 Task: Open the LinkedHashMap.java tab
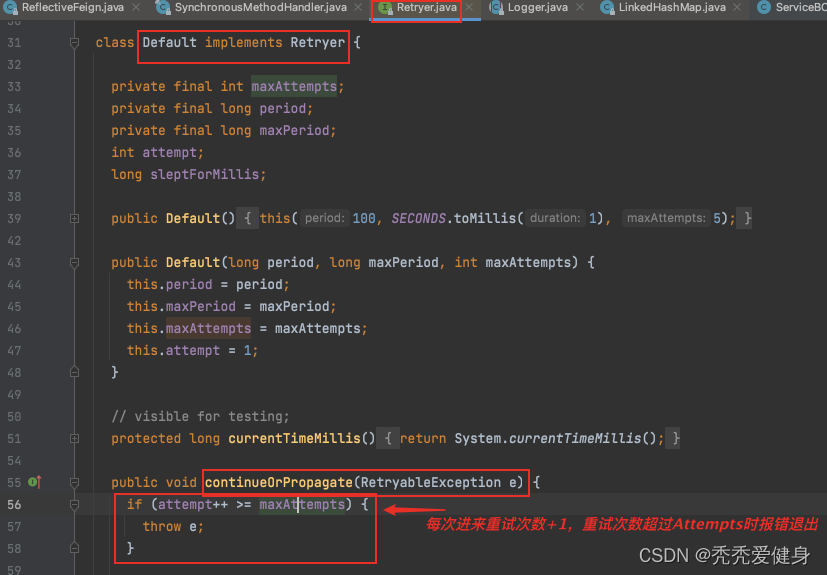click(672, 7)
